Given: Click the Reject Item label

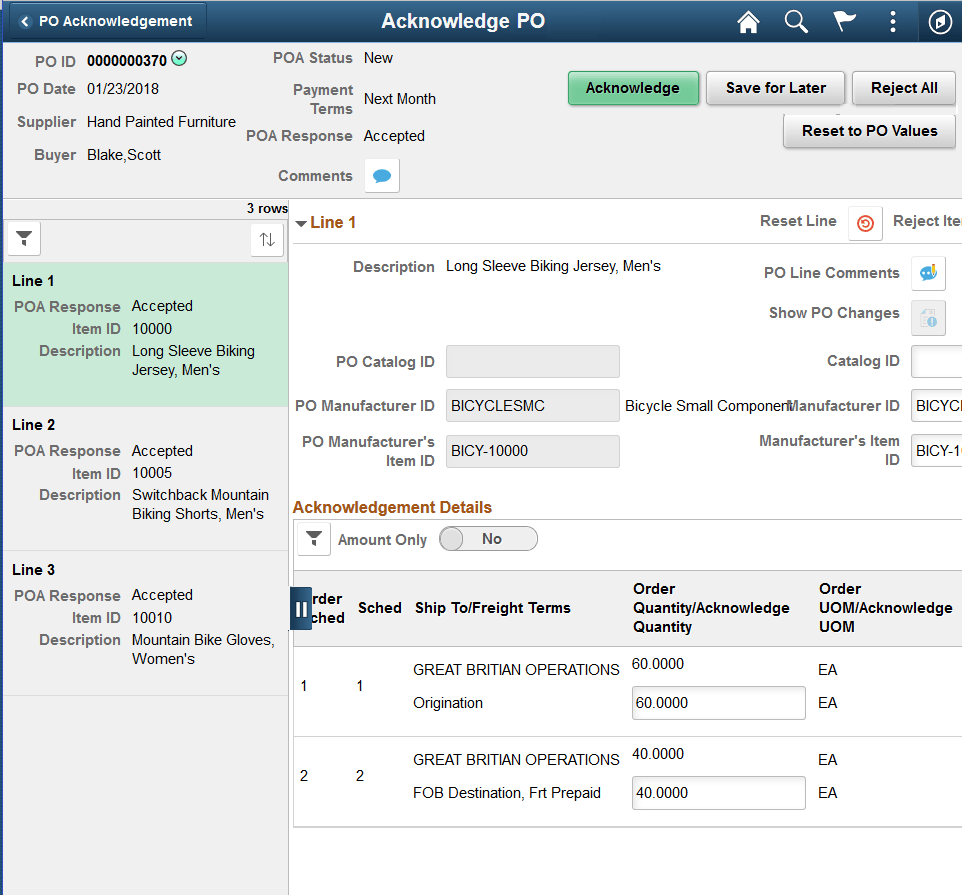Looking at the screenshot, I should tap(927, 221).
